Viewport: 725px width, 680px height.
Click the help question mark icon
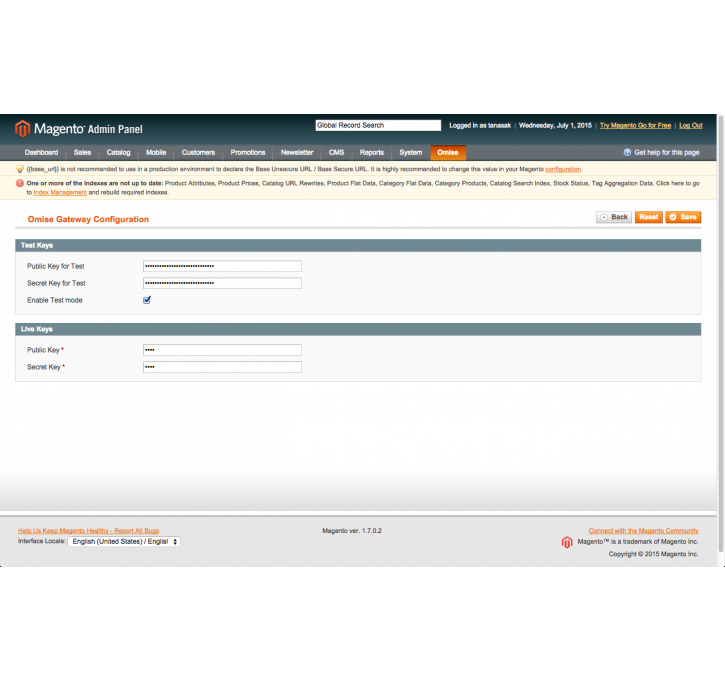coord(627,153)
